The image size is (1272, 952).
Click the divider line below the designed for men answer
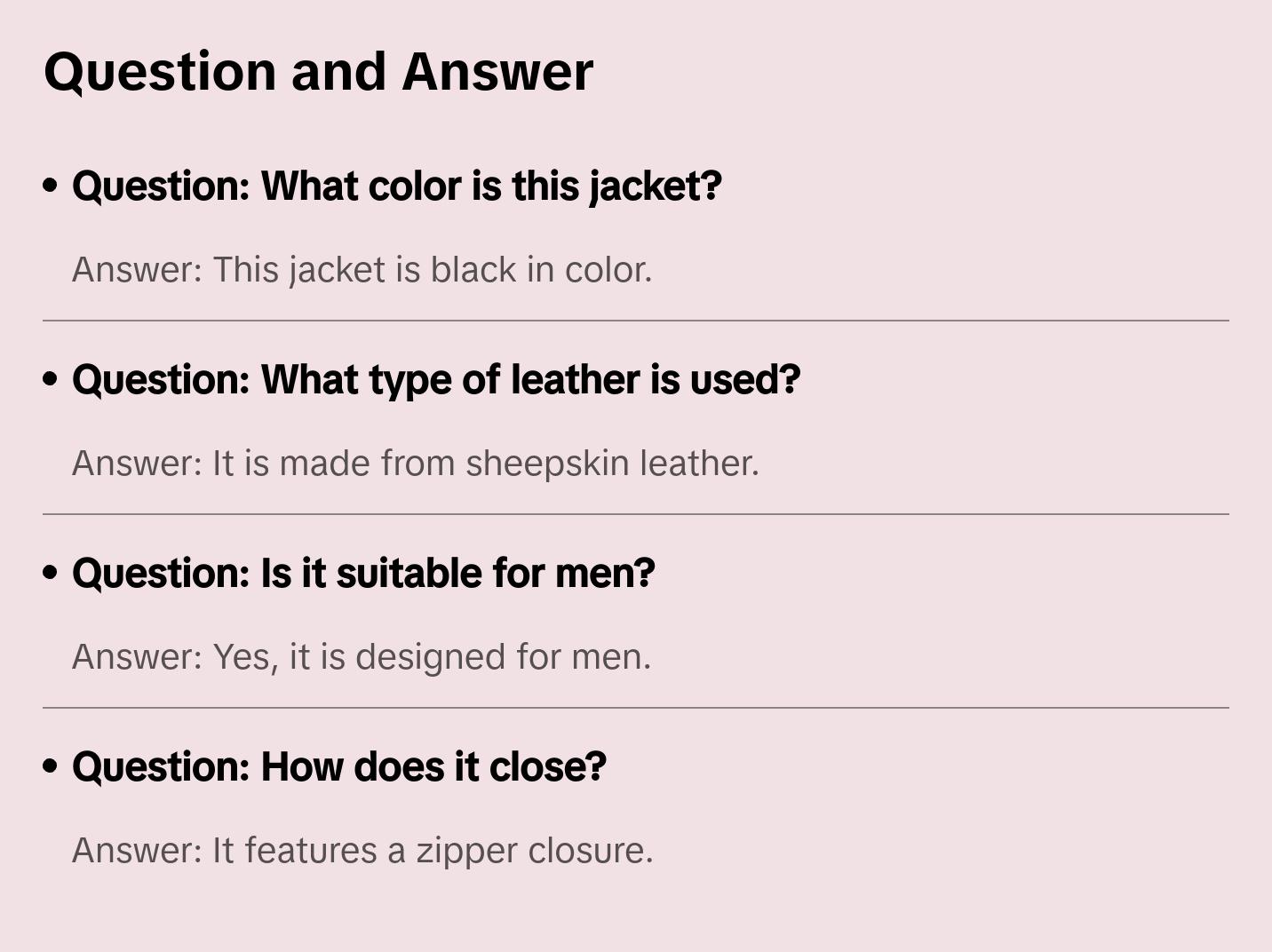[636, 708]
